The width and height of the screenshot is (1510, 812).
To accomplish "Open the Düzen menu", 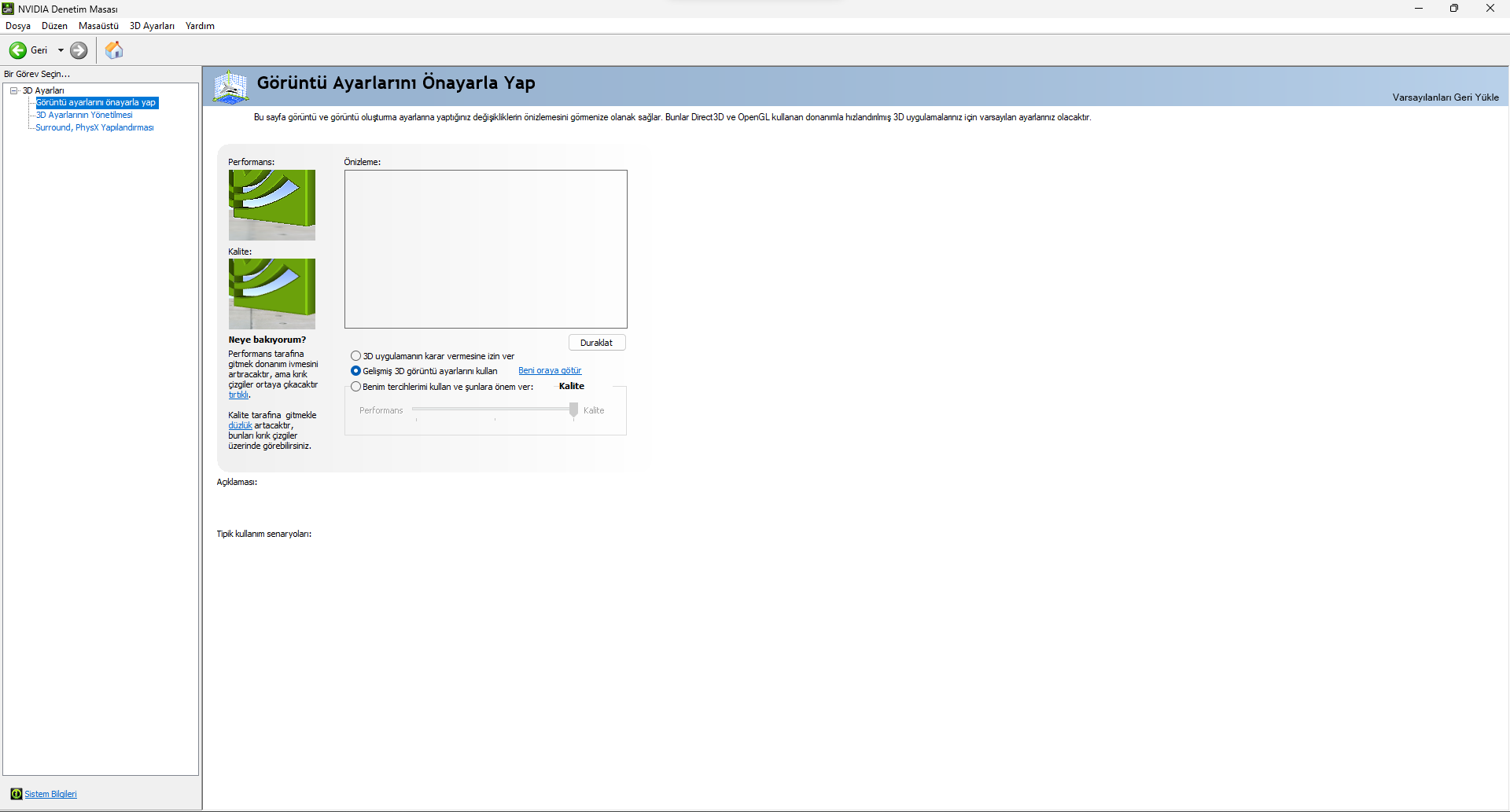I will point(54,26).
